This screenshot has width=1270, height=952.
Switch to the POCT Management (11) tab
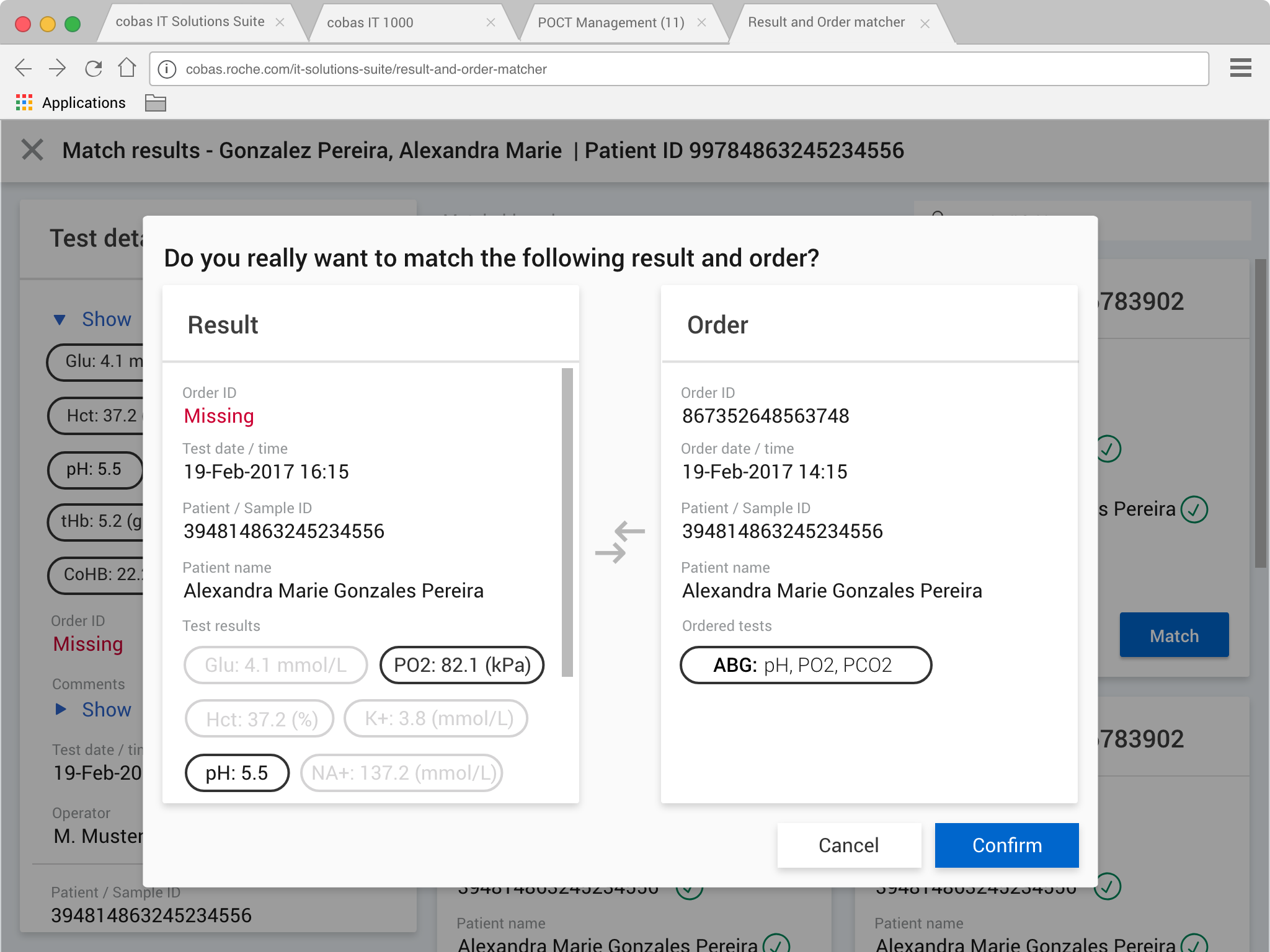coord(611,23)
